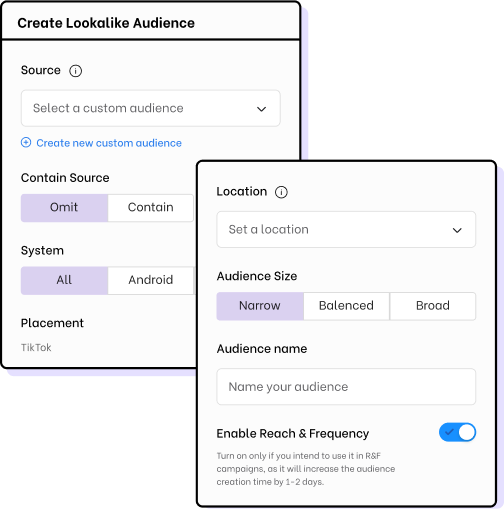Viewport: 504px width, 509px height.
Task: Select All under System
Action: [64, 280]
